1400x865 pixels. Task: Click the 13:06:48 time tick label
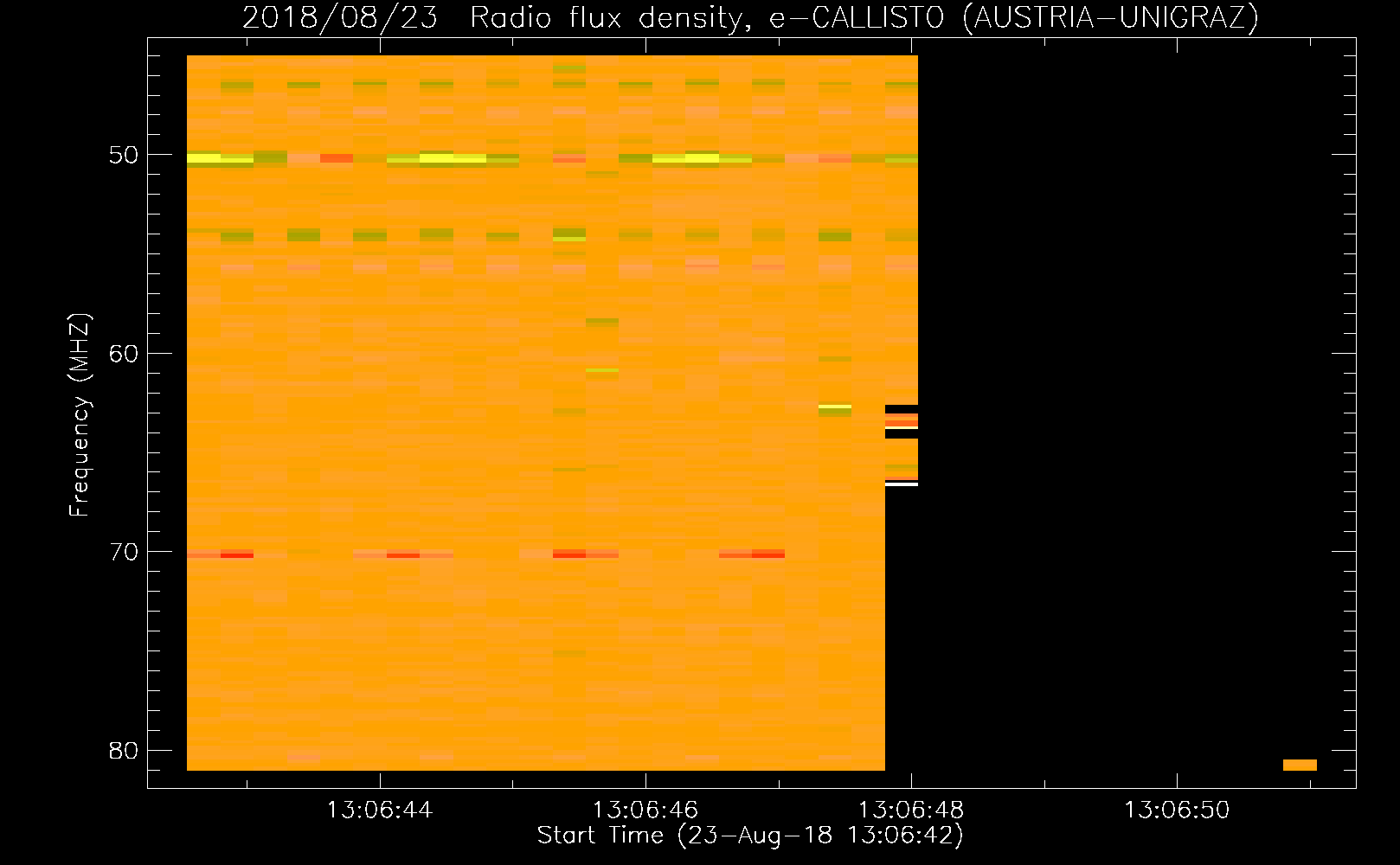[911, 811]
